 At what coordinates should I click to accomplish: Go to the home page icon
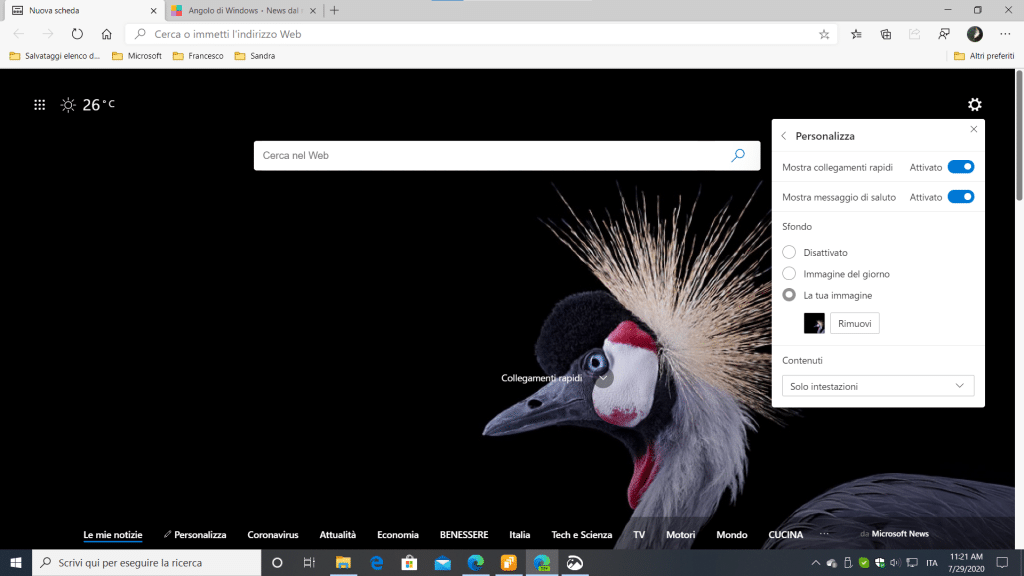pos(106,34)
